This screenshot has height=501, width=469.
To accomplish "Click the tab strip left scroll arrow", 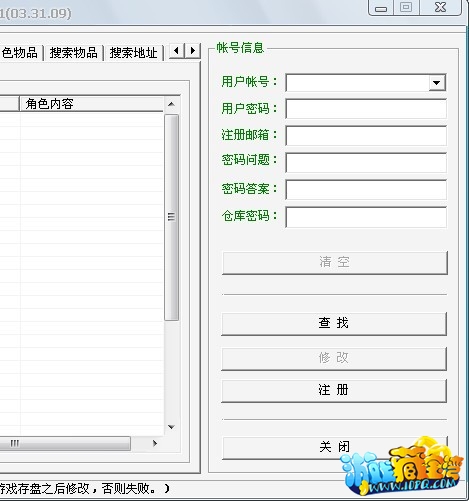I will point(177,51).
